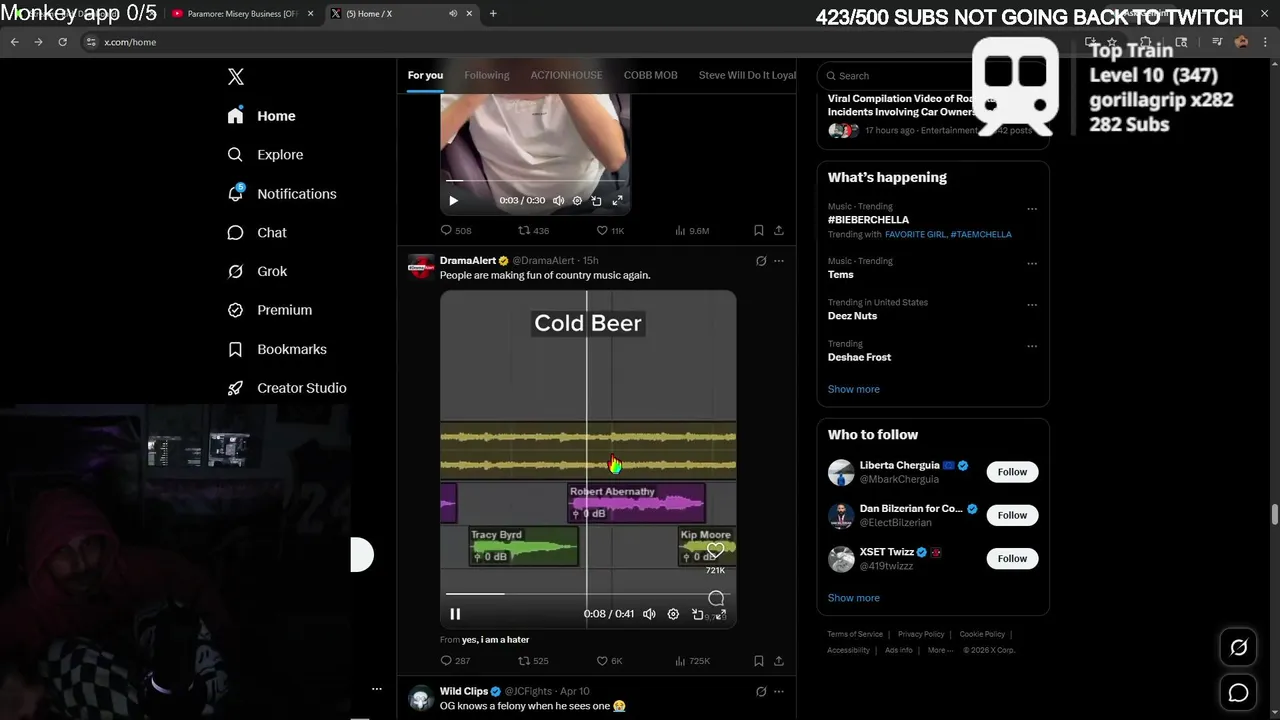Show more under What's happening
The height and width of the screenshot is (720, 1280).
click(x=854, y=389)
